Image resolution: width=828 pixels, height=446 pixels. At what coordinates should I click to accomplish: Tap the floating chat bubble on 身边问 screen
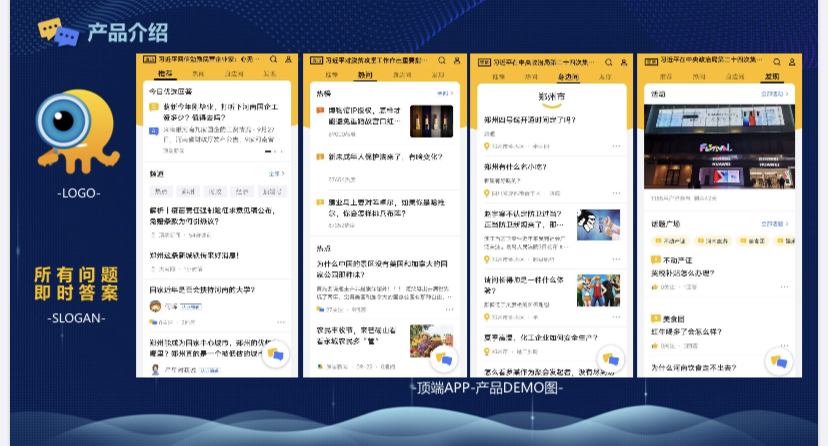[x=610, y=359]
